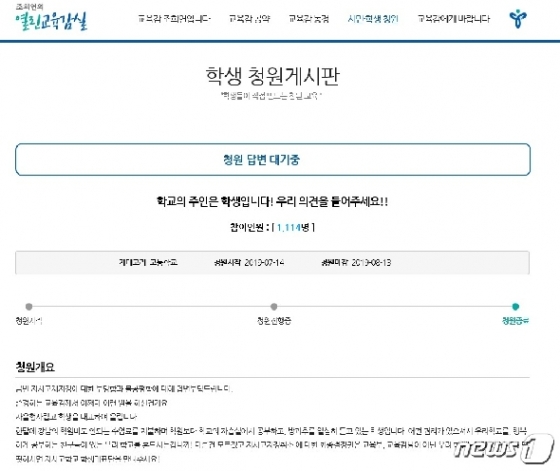
Task: Click the 청원진행중 step label
Action: click(x=274, y=321)
